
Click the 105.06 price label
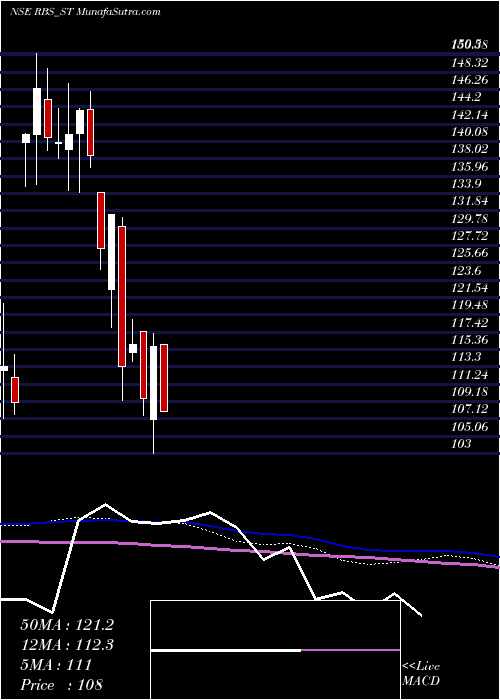pyautogui.click(x=469, y=427)
